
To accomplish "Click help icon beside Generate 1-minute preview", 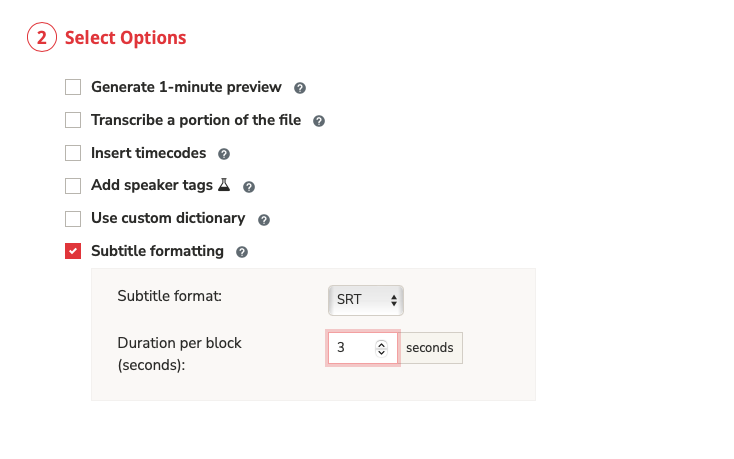I will (300, 88).
